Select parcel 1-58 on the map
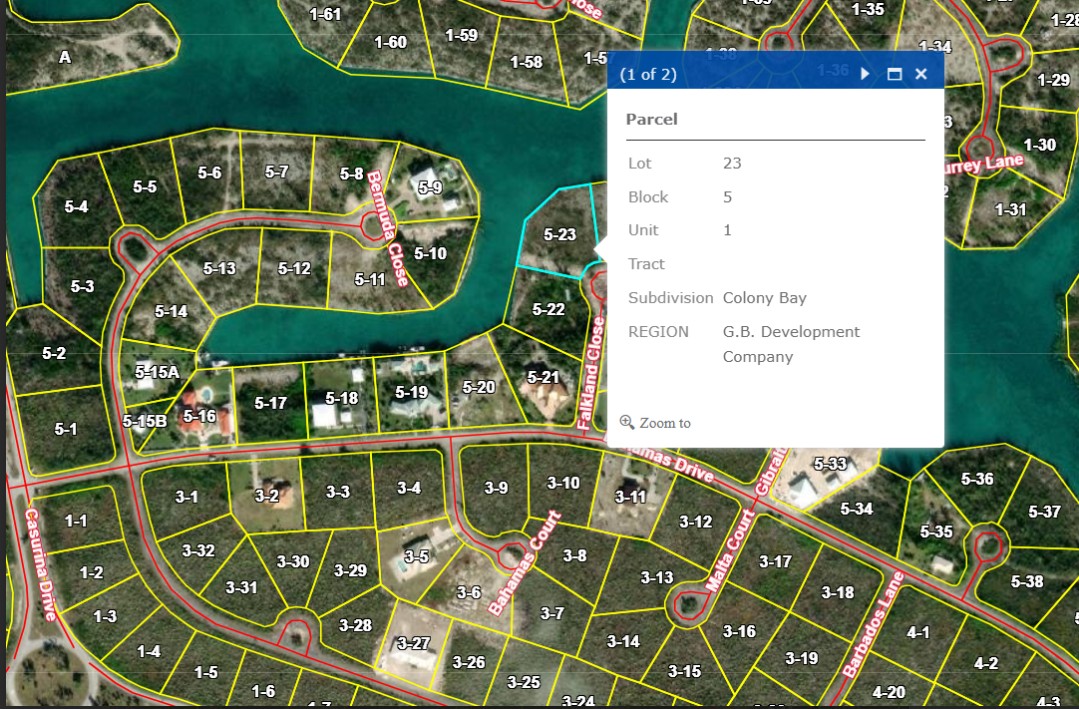Image resolution: width=1079 pixels, height=709 pixels. 526,62
